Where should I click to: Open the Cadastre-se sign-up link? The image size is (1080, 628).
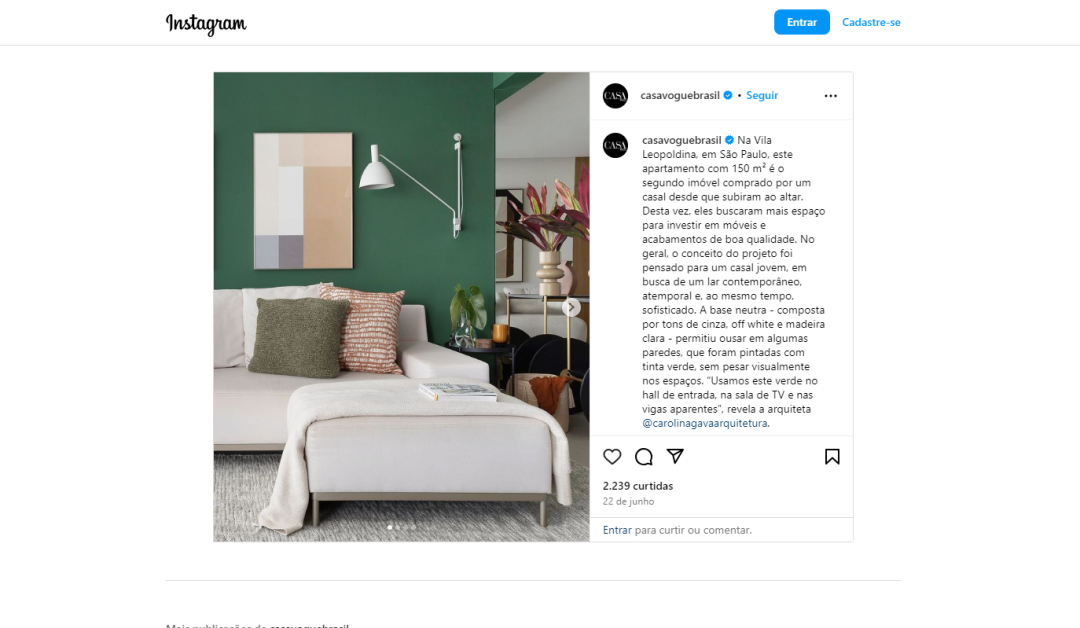tap(871, 22)
